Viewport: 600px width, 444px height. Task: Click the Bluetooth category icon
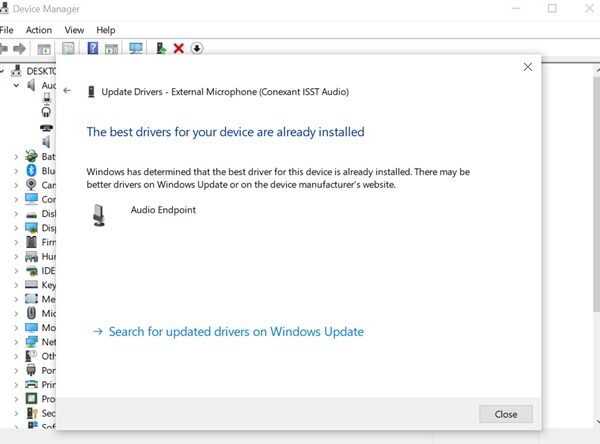31,170
